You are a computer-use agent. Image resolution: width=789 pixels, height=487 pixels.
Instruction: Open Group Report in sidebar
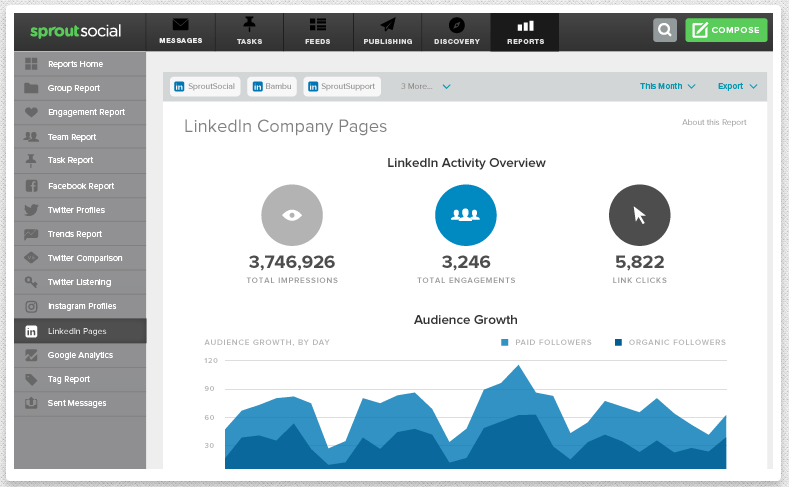tap(80, 88)
